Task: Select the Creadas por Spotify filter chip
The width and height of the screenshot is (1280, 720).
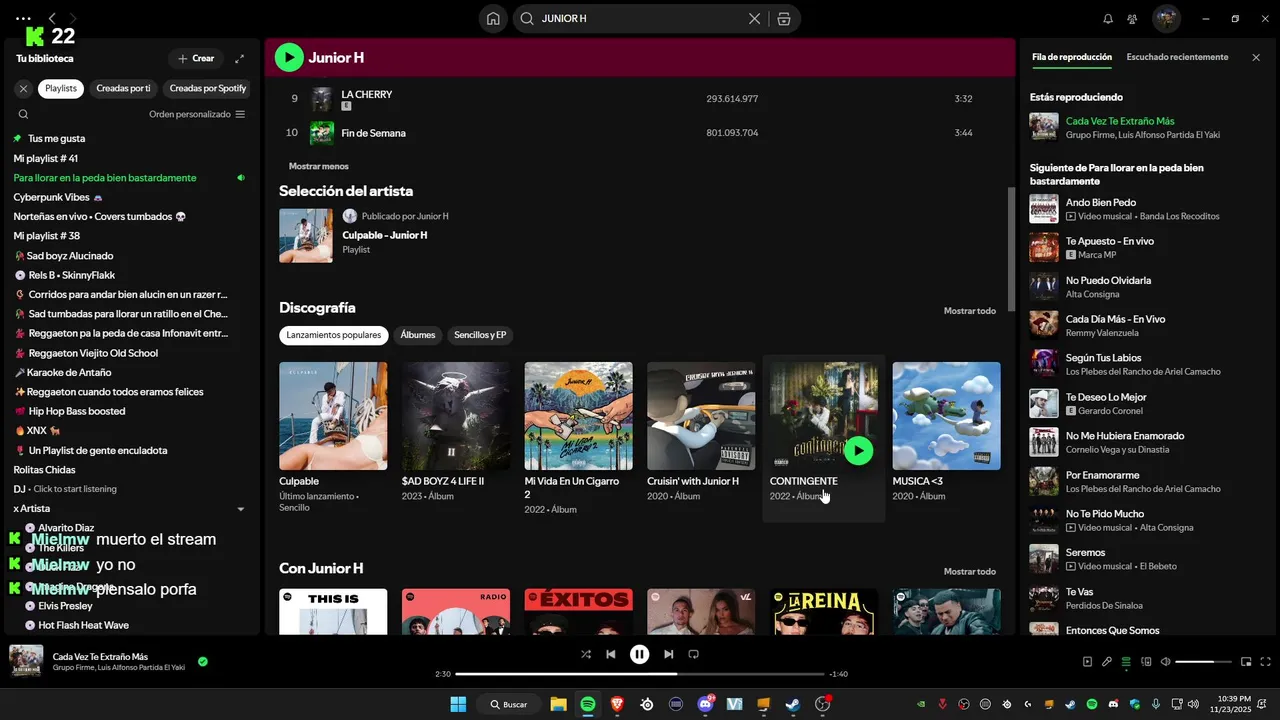Action: tap(207, 88)
